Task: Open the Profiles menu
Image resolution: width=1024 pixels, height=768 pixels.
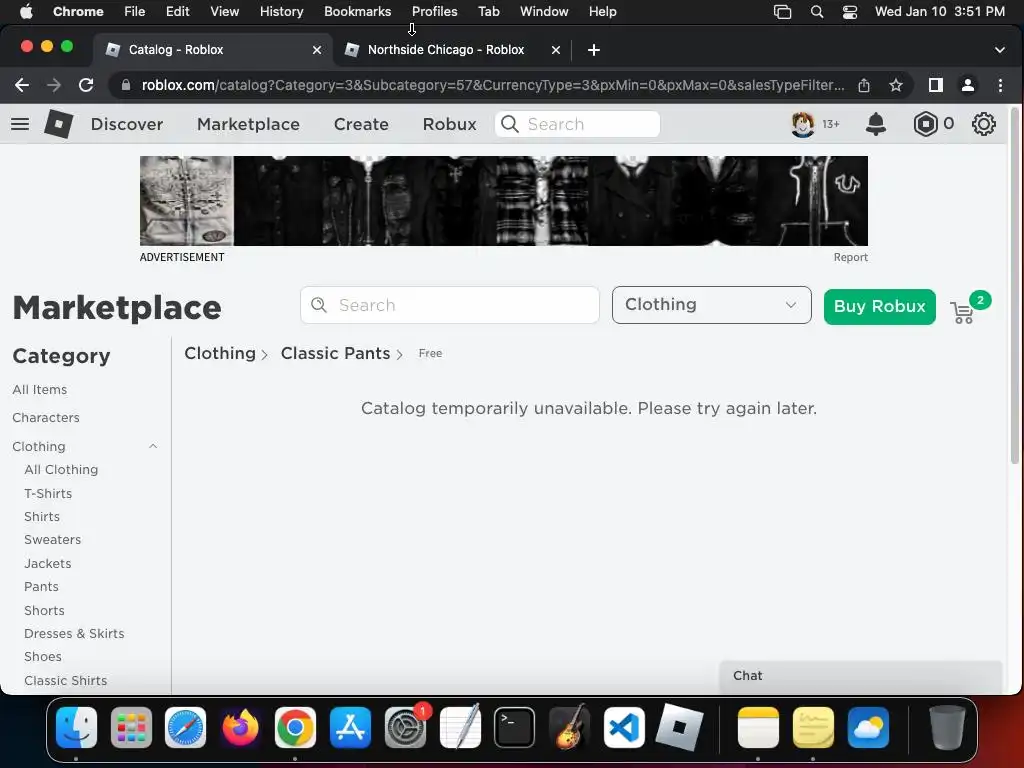Action: tap(434, 12)
